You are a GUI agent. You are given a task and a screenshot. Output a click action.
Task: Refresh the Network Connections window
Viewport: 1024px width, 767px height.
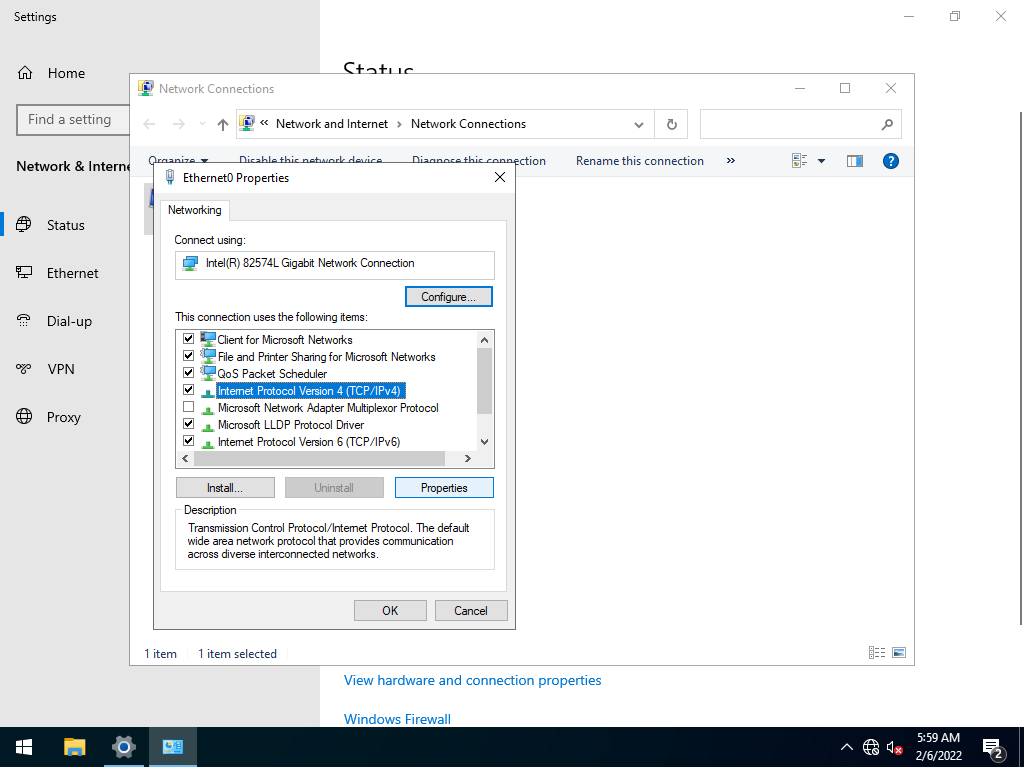click(x=671, y=124)
